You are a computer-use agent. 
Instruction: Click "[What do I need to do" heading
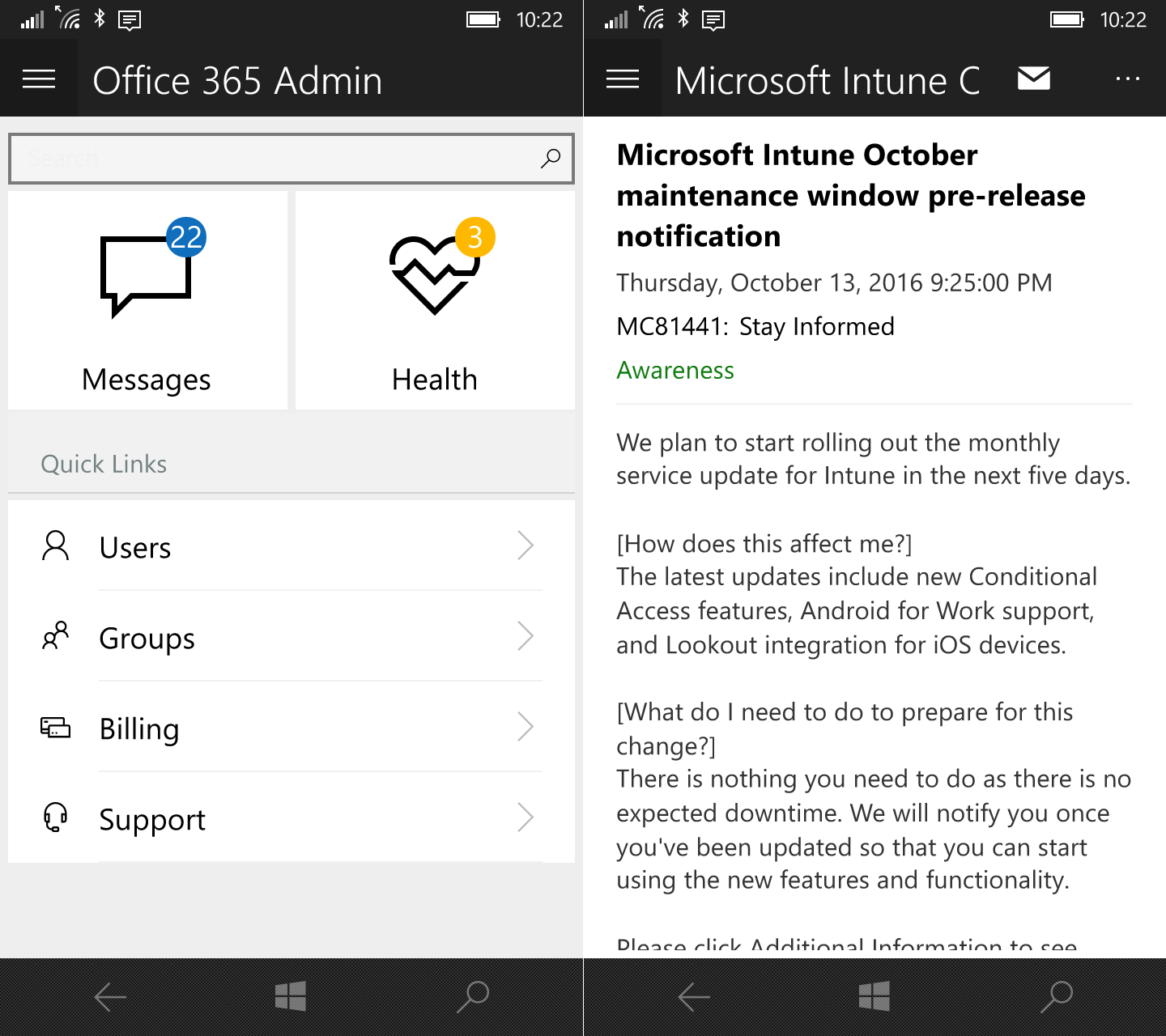tap(845, 728)
